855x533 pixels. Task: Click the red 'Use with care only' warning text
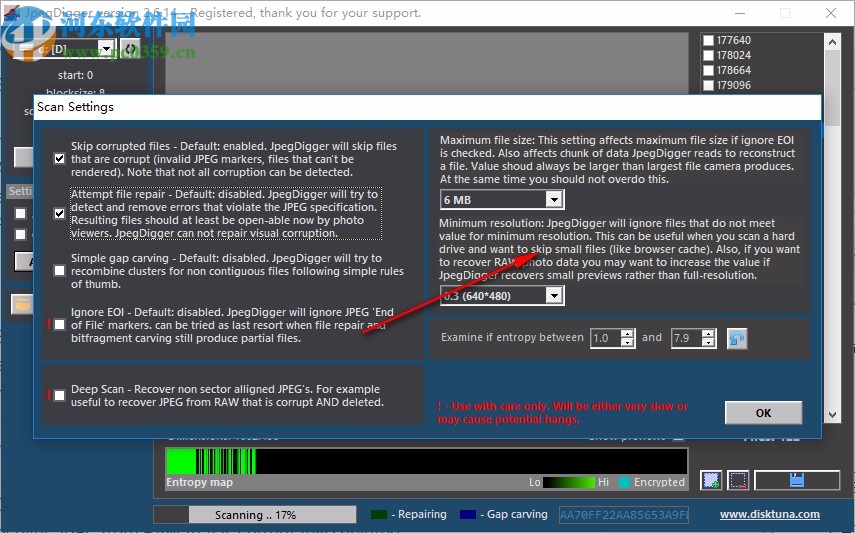(x=562, y=413)
